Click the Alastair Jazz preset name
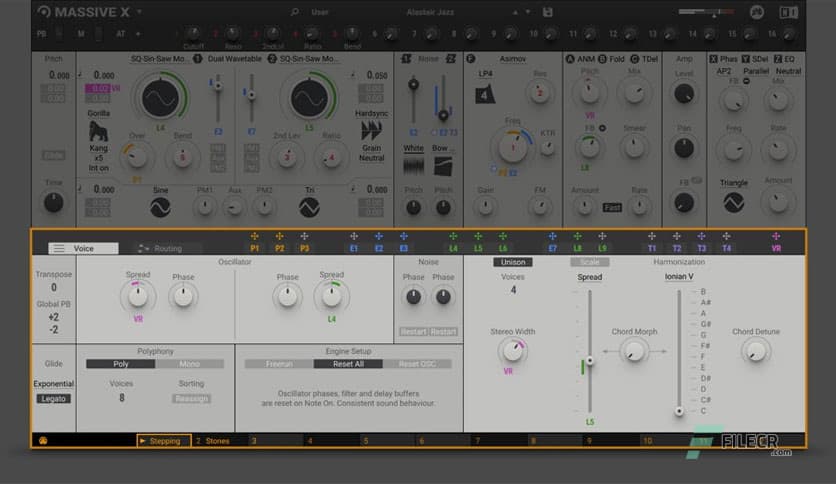 tap(430, 12)
